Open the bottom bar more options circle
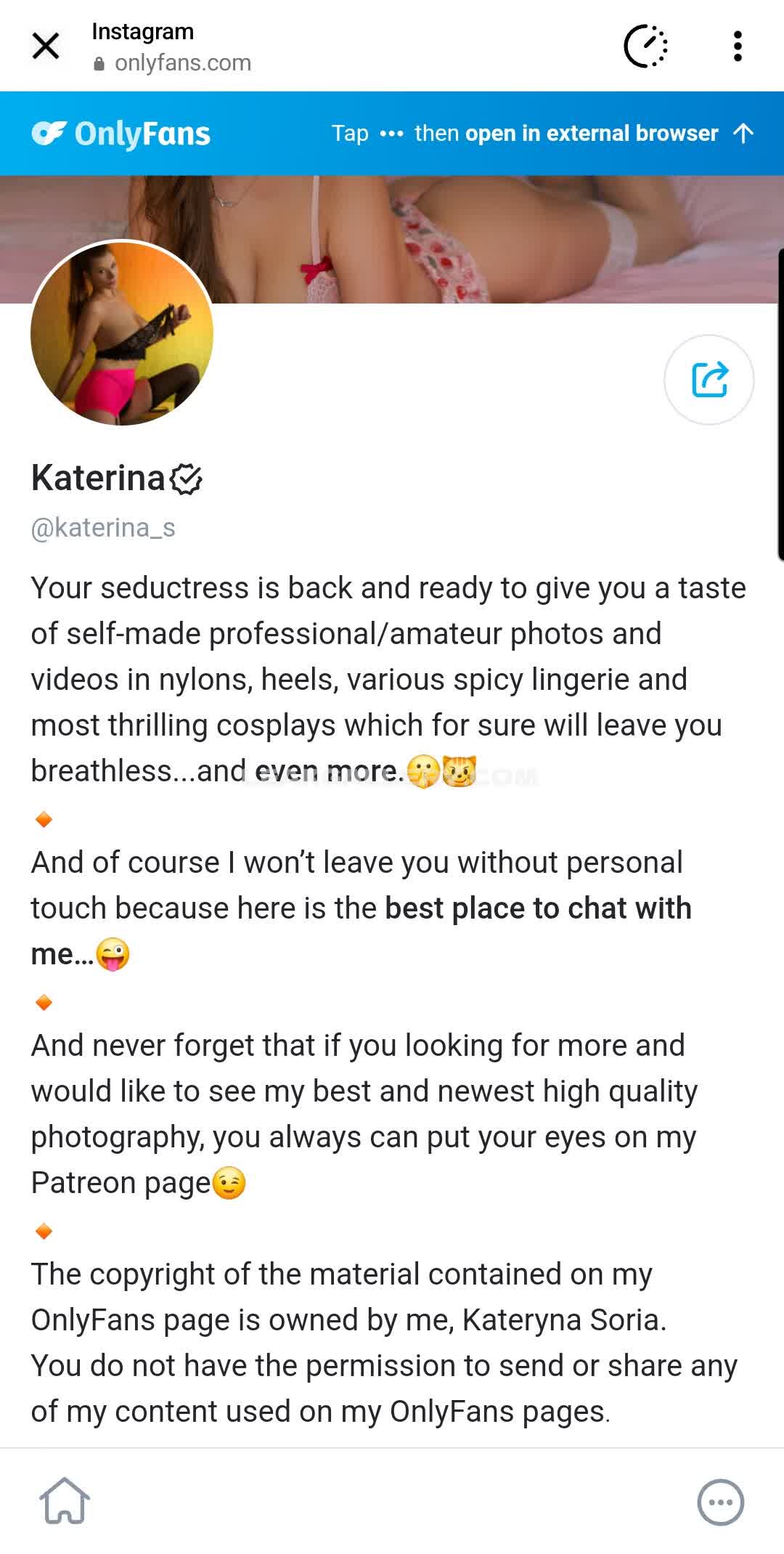Viewport: 784px width, 1554px height. tap(720, 1502)
